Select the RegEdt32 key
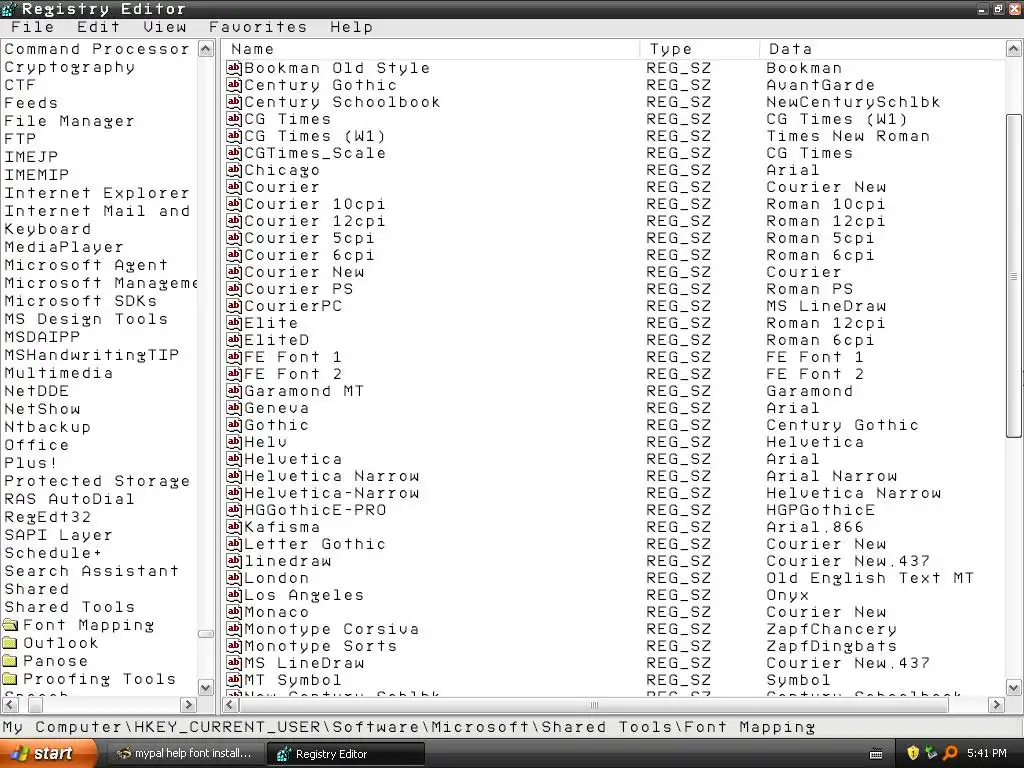Screen dimensions: 1024x768 [x=48, y=517]
